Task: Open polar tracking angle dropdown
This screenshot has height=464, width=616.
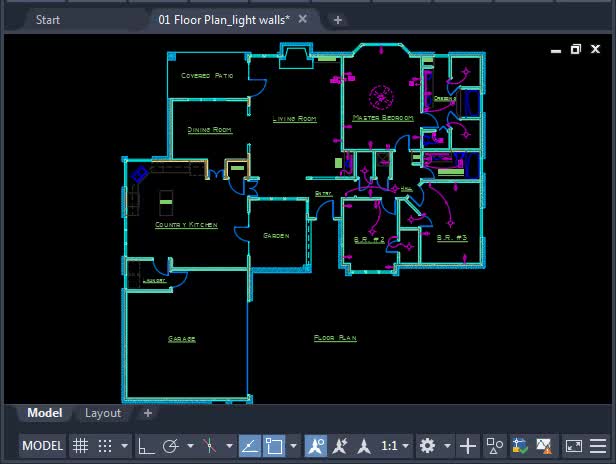Action: tap(191, 446)
